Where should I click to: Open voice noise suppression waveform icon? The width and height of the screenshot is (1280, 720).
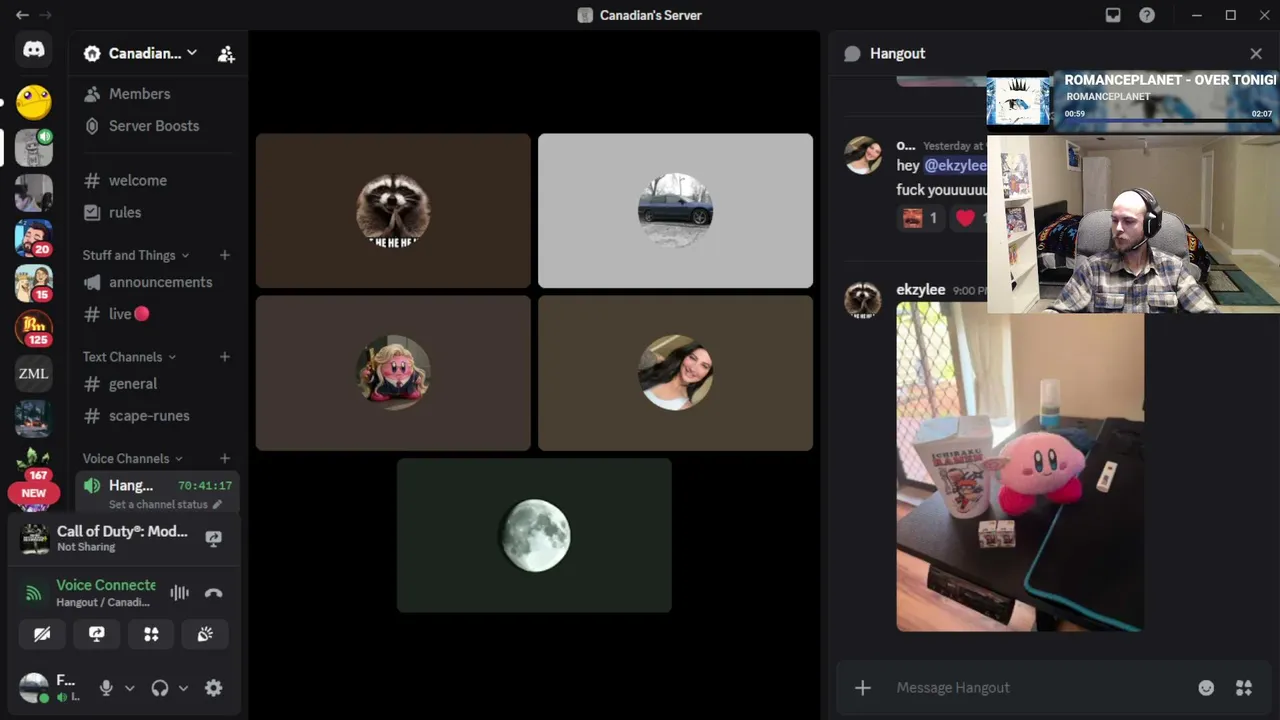pos(179,593)
